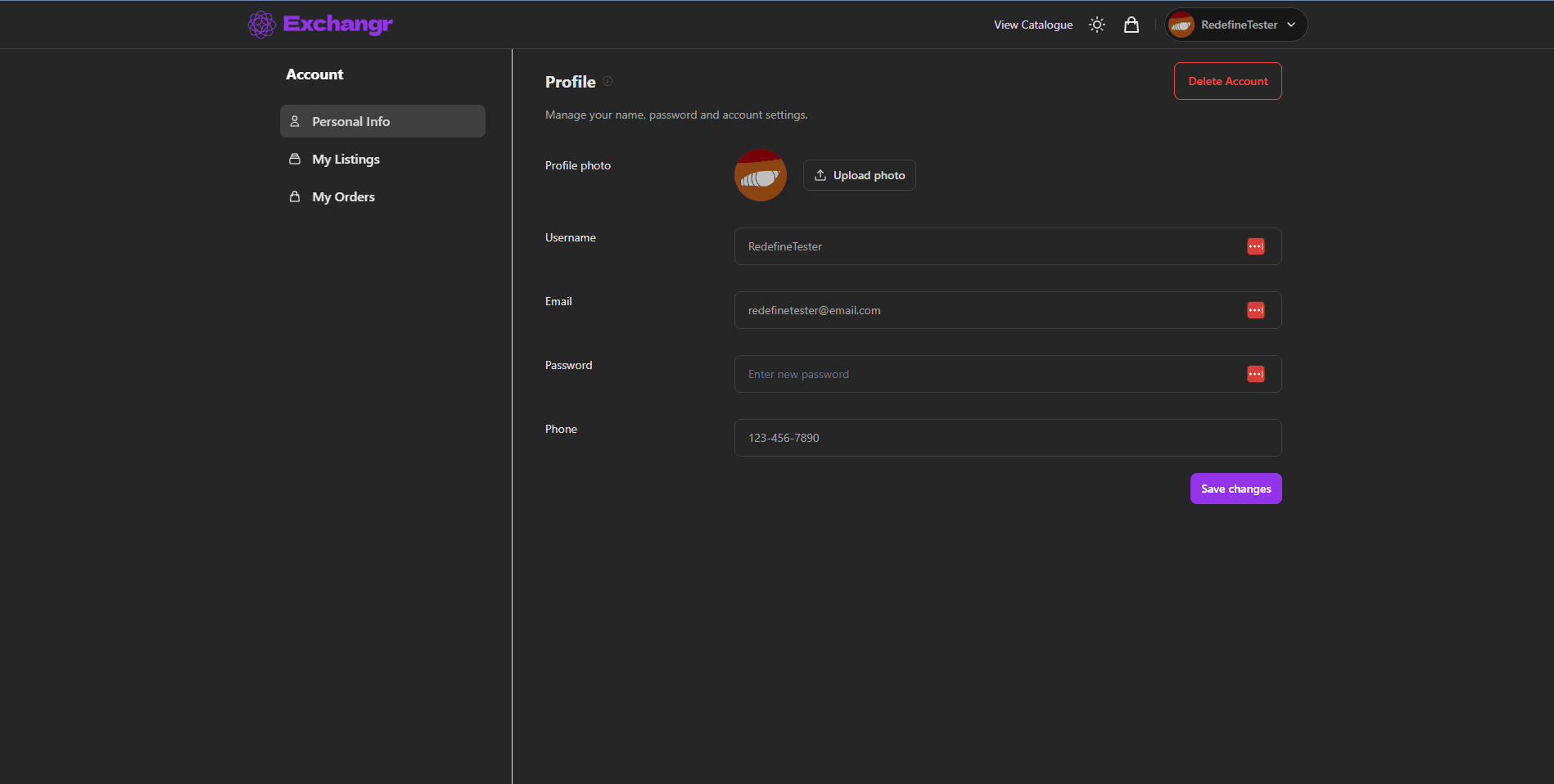Toggle the theme with the sun icon
Image resolution: width=1554 pixels, height=784 pixels.
click(1096, 24)
